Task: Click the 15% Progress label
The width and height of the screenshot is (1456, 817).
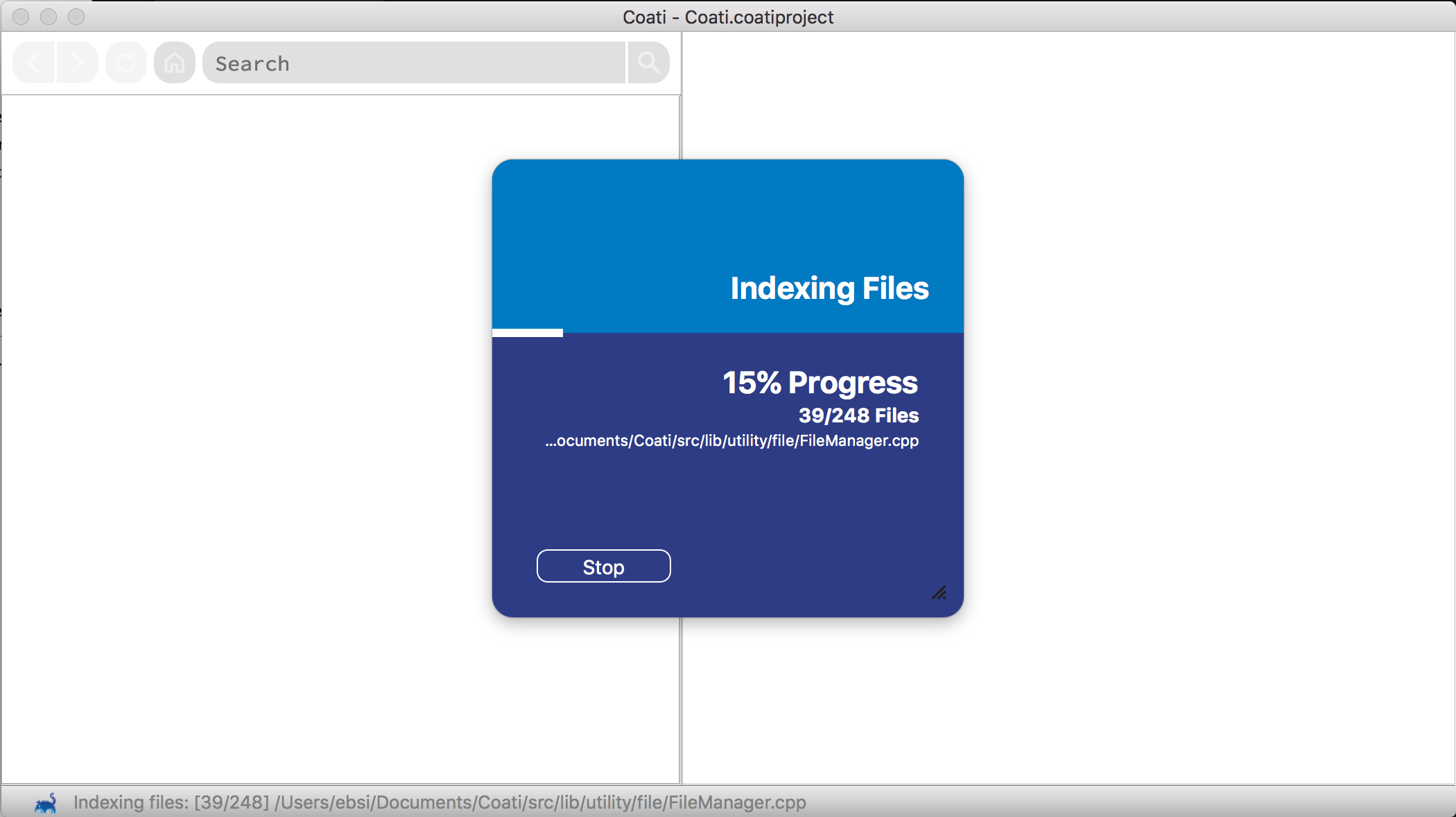Action: pos(820,383)
